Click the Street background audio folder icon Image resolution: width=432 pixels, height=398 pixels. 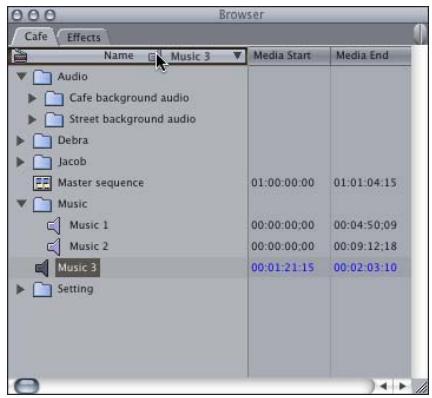click(x=54, y=120)
